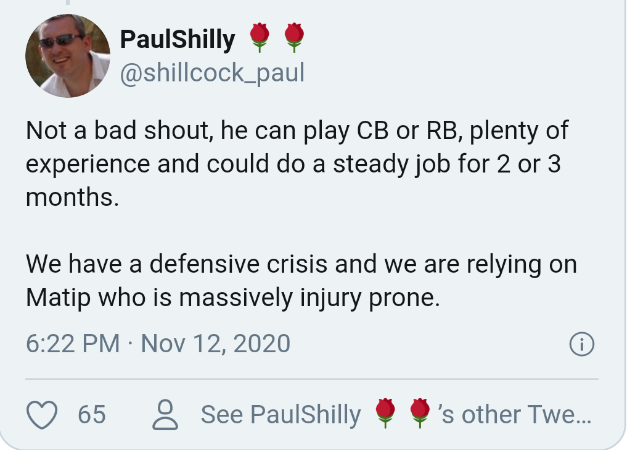Click the Nov 12, 2020 date text
630x450 pixels.
tap(215, 345)
